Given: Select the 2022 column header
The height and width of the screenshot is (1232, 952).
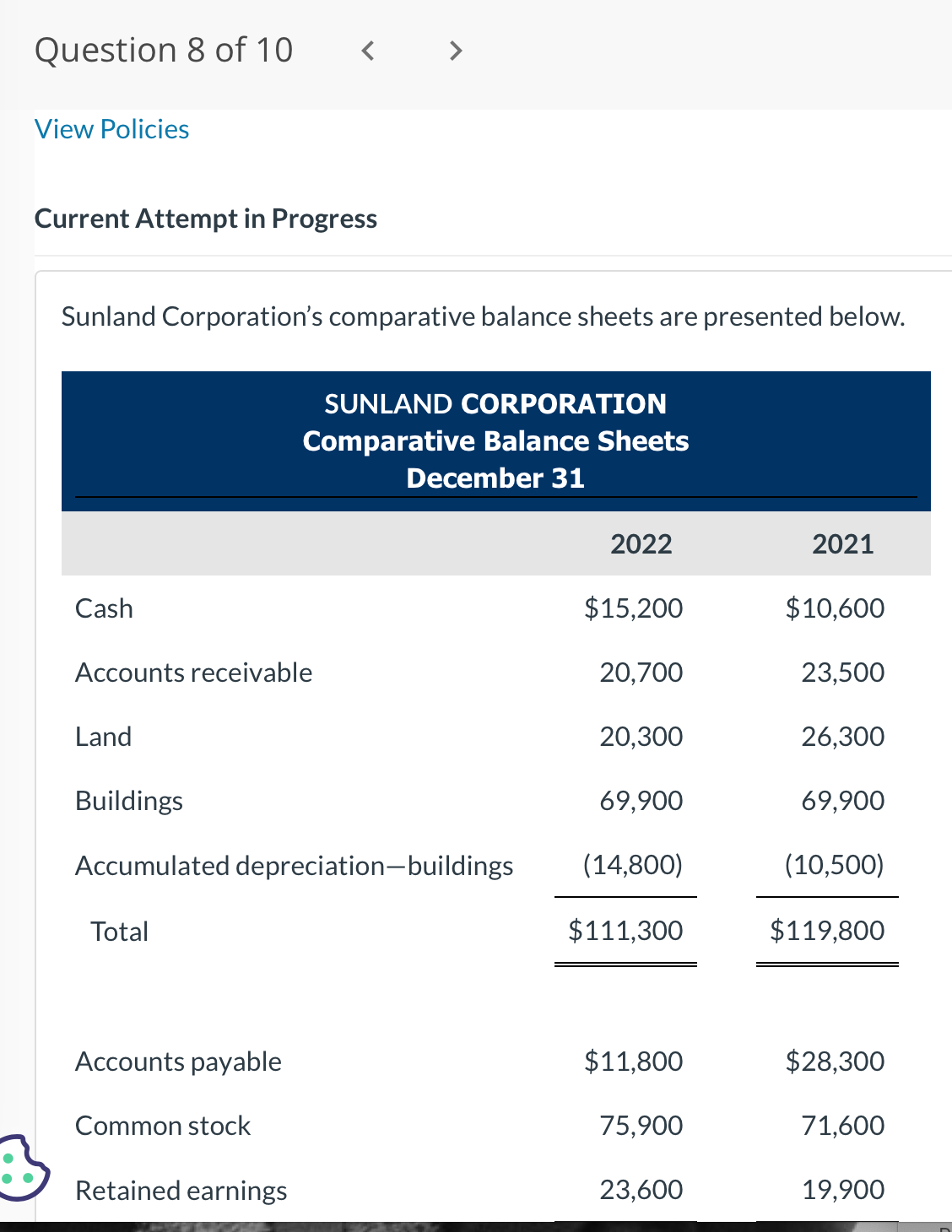Looking at the screenshot, I should coord(641,543).
